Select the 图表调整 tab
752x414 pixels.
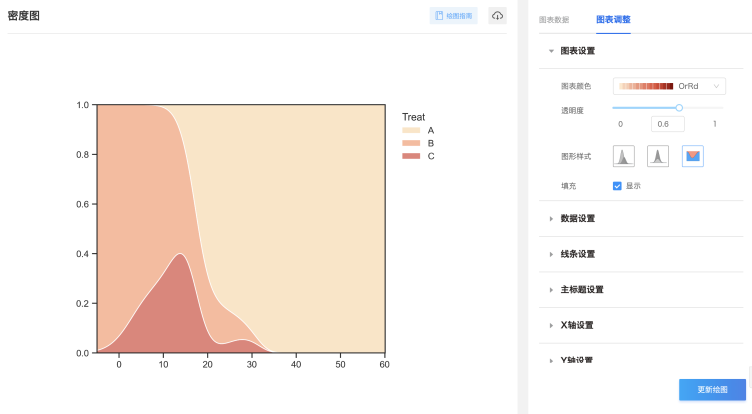pos(613,19)
